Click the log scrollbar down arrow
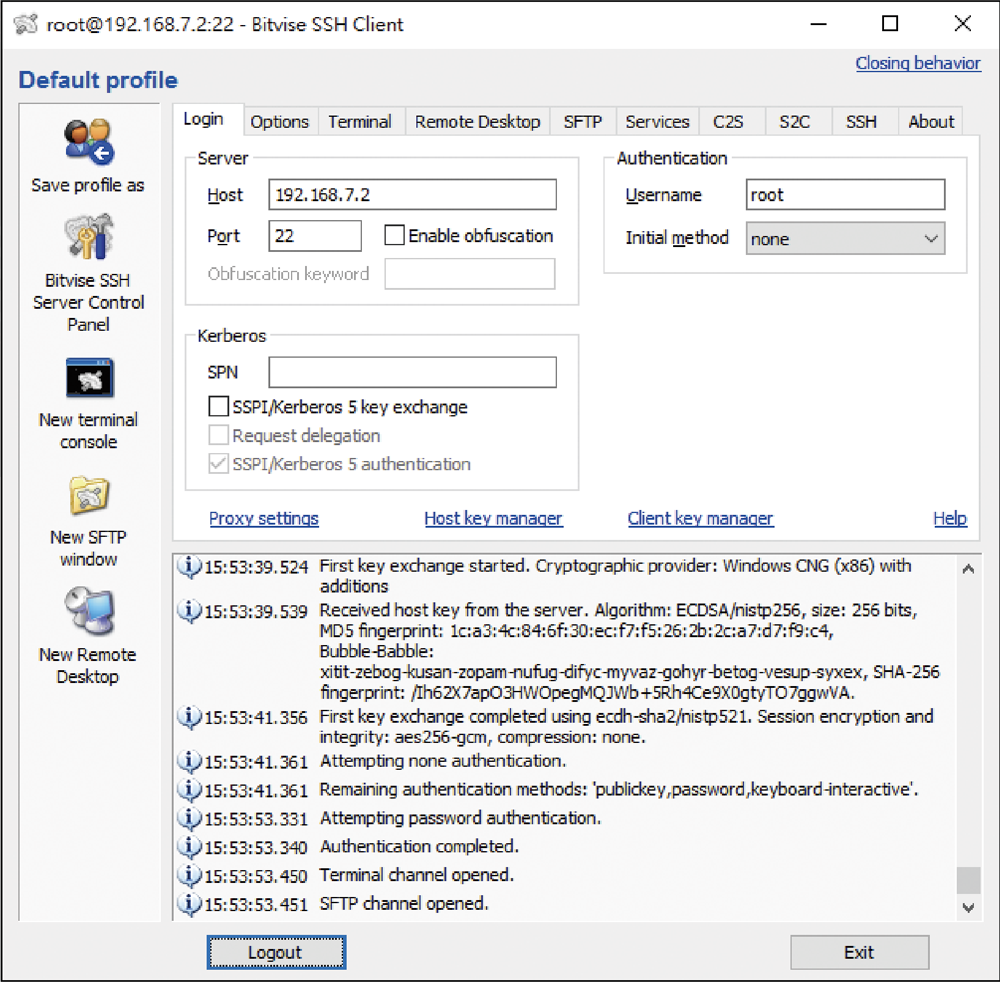The width and height of the screenshot is (1000, 982). point(968,907)
